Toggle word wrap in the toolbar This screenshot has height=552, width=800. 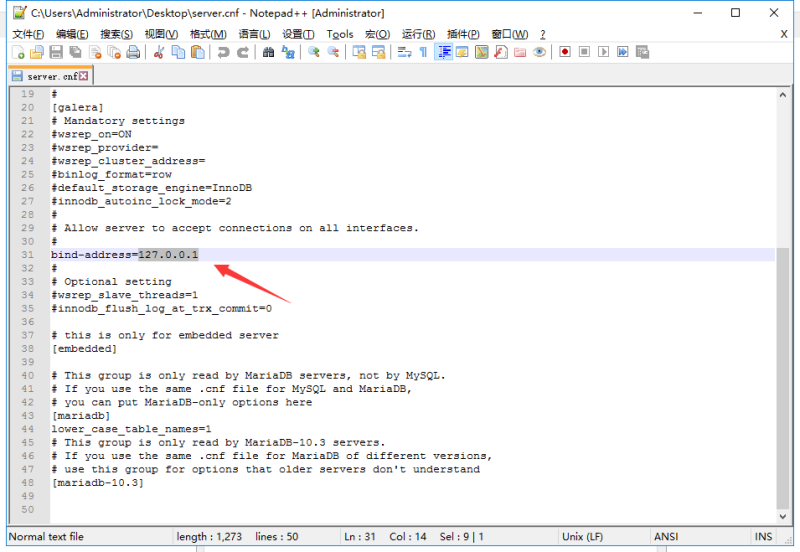click(x=404, y=52)
